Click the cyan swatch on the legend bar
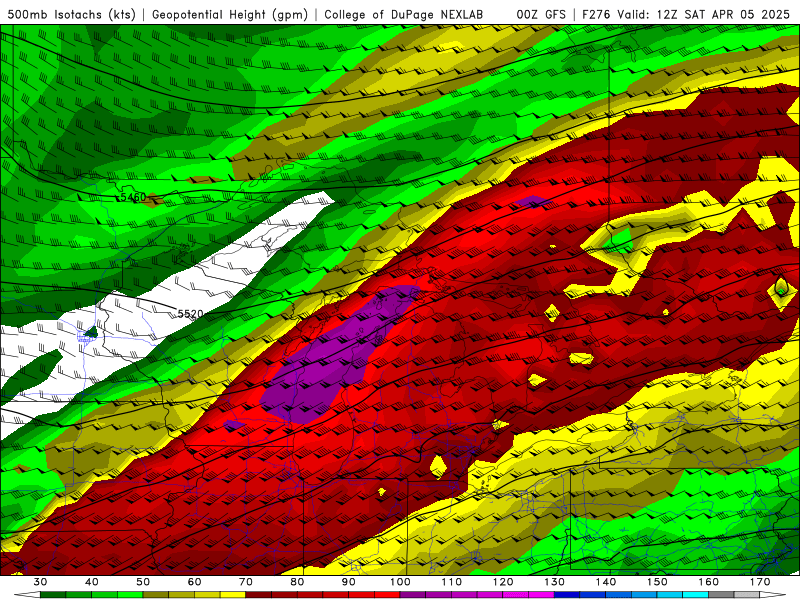 pos(695,595)
